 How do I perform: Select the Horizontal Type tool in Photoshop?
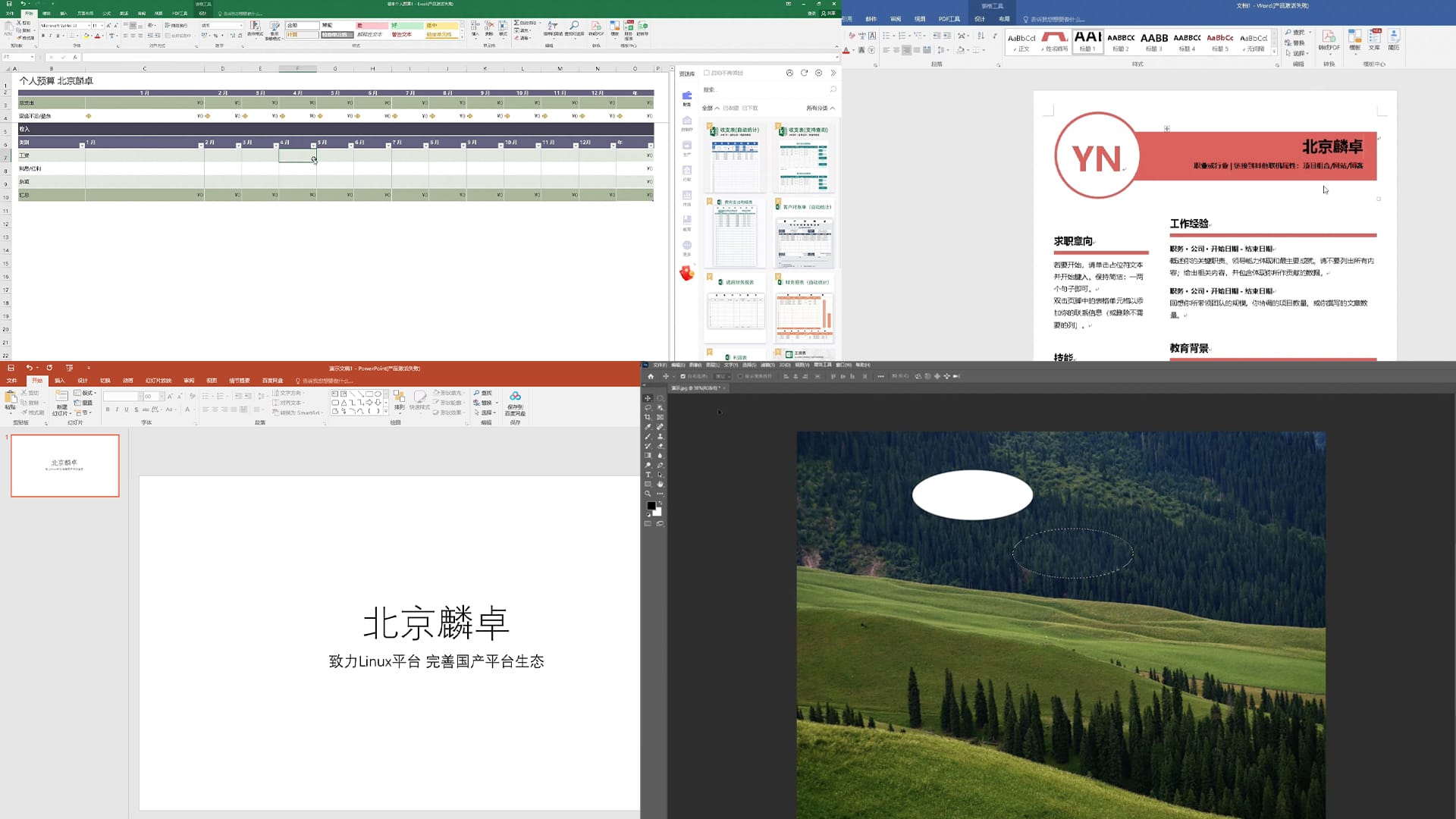click(x=648, y=475)
